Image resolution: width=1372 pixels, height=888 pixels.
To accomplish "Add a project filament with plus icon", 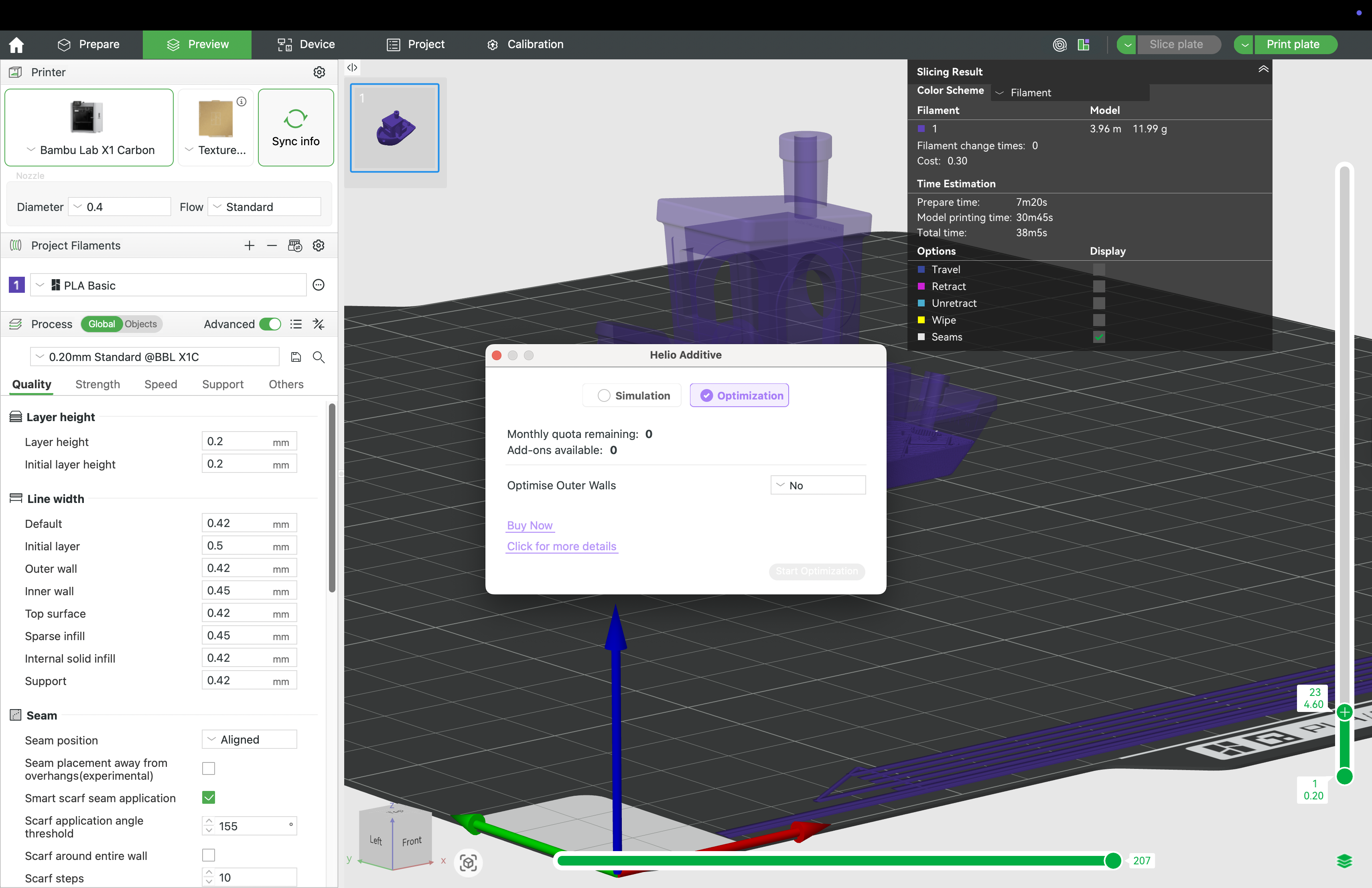I will [x=249, y=245].
